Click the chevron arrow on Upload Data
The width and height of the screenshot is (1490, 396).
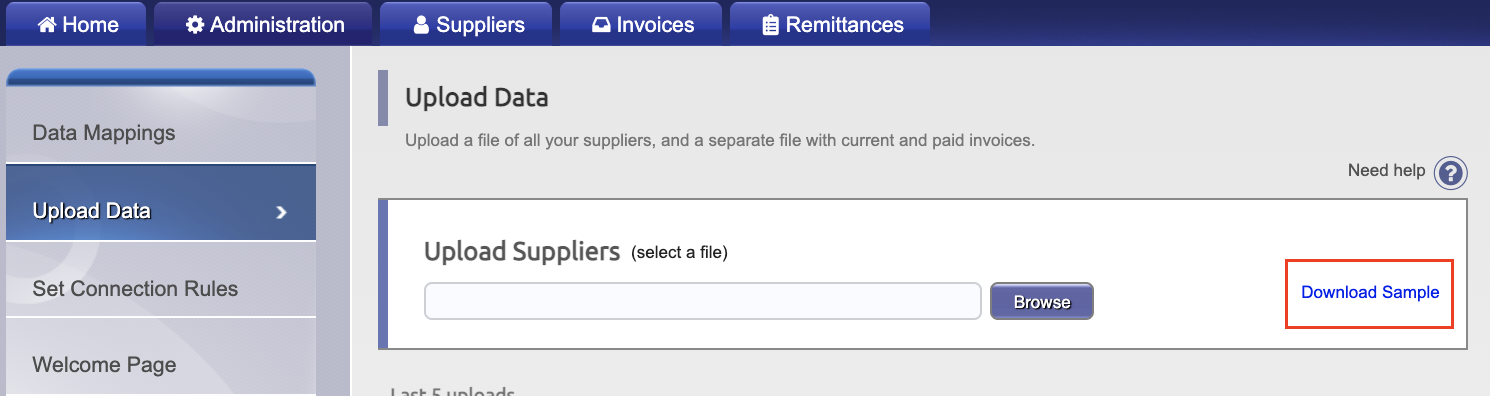[282, 212]
